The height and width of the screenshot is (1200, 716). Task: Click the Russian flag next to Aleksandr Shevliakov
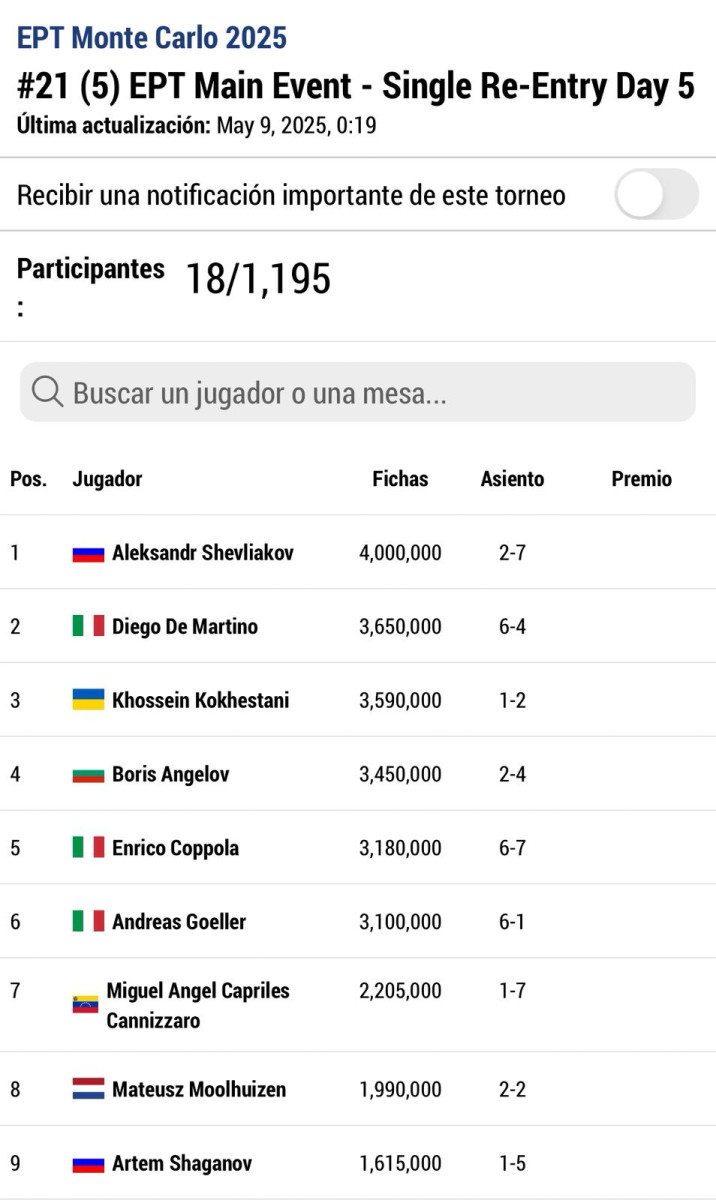(88, 553)
